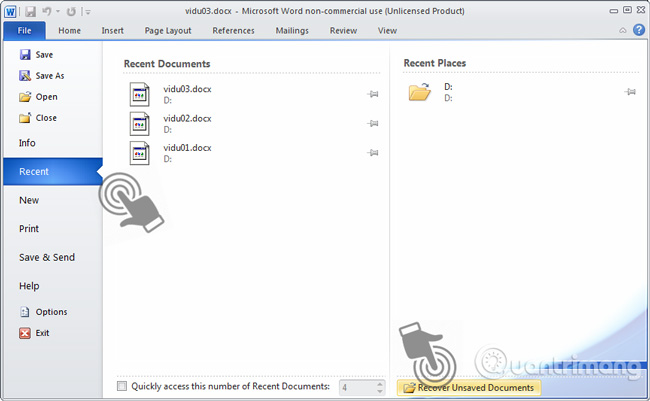Click the vidu03.docx document icon

click(x=139, y=95)
